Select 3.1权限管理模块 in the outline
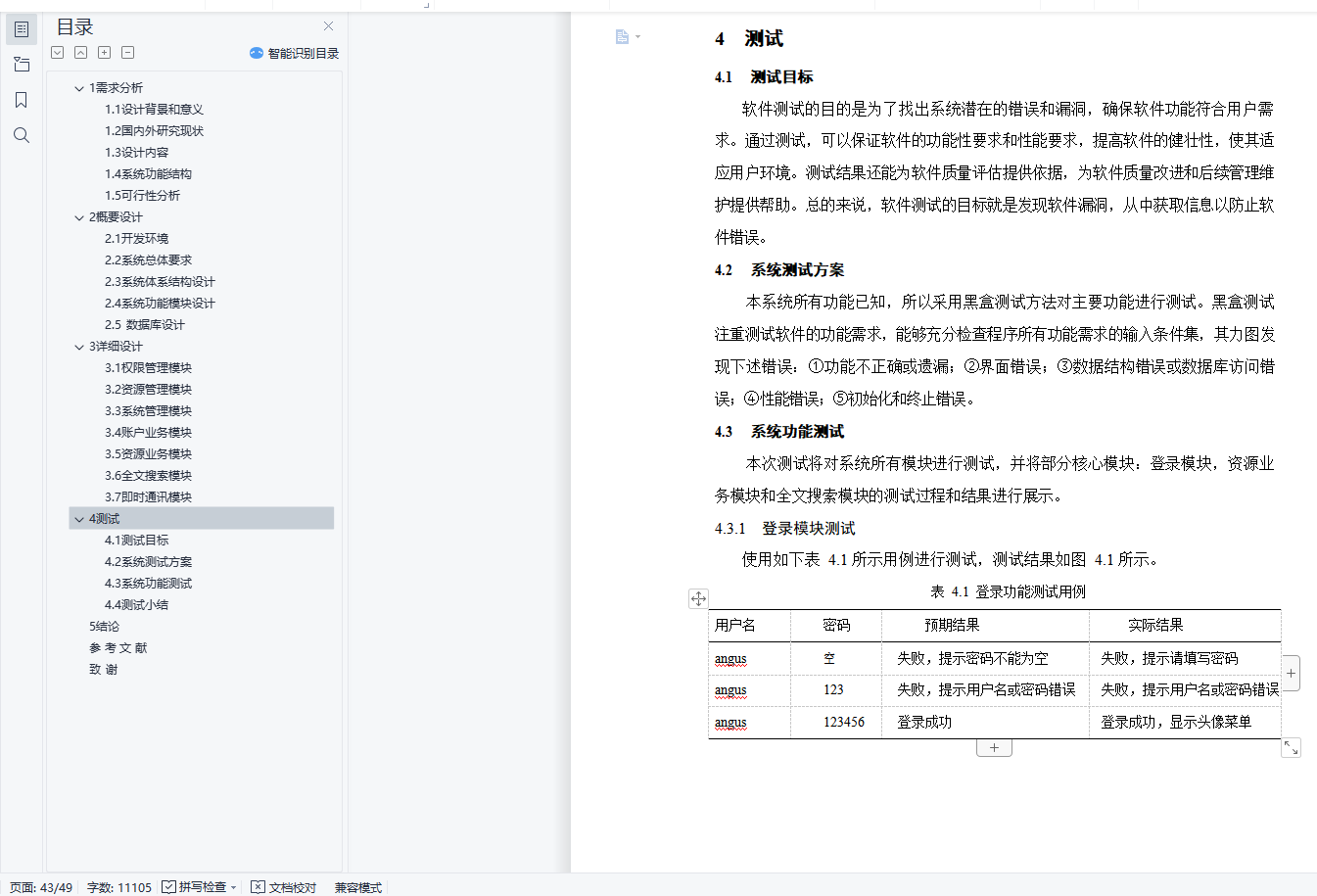The height and width of the screenshot is (896, 1317). point(149,368)
